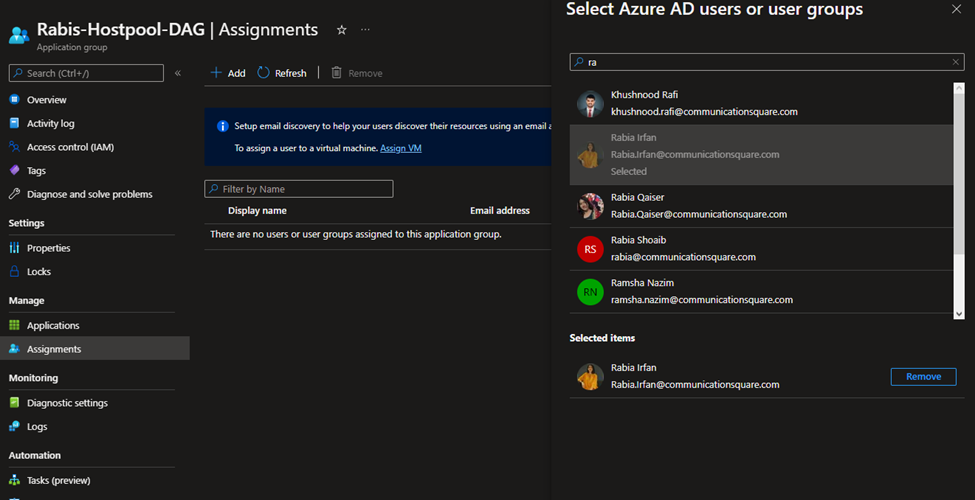Image resolution: width=975 pixels, height=500 pixels.
Task: Select user Rabia Shoaib
Action: coord(761,249)
